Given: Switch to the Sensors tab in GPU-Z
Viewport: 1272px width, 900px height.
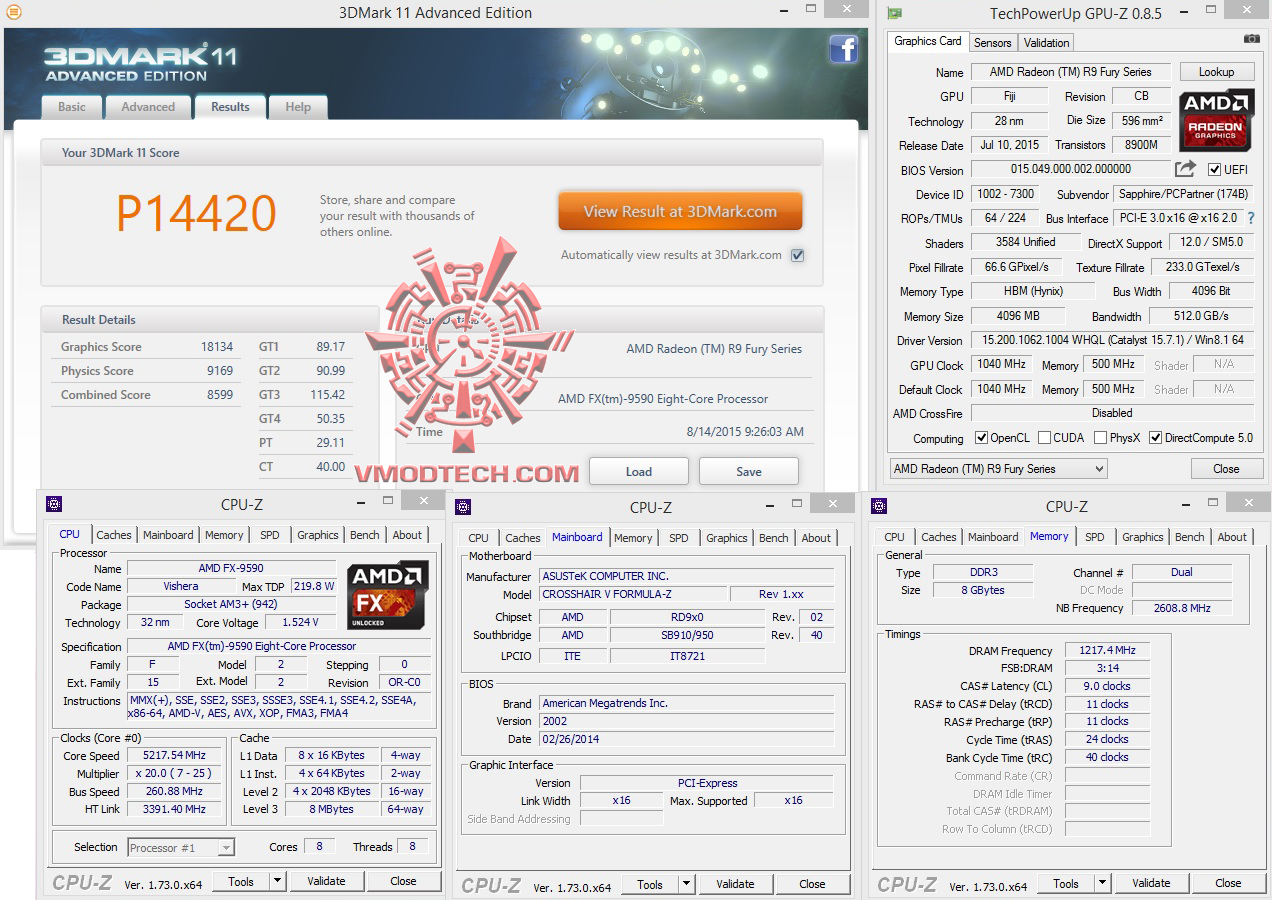Looking at the screenshot, I should [992, 42].
